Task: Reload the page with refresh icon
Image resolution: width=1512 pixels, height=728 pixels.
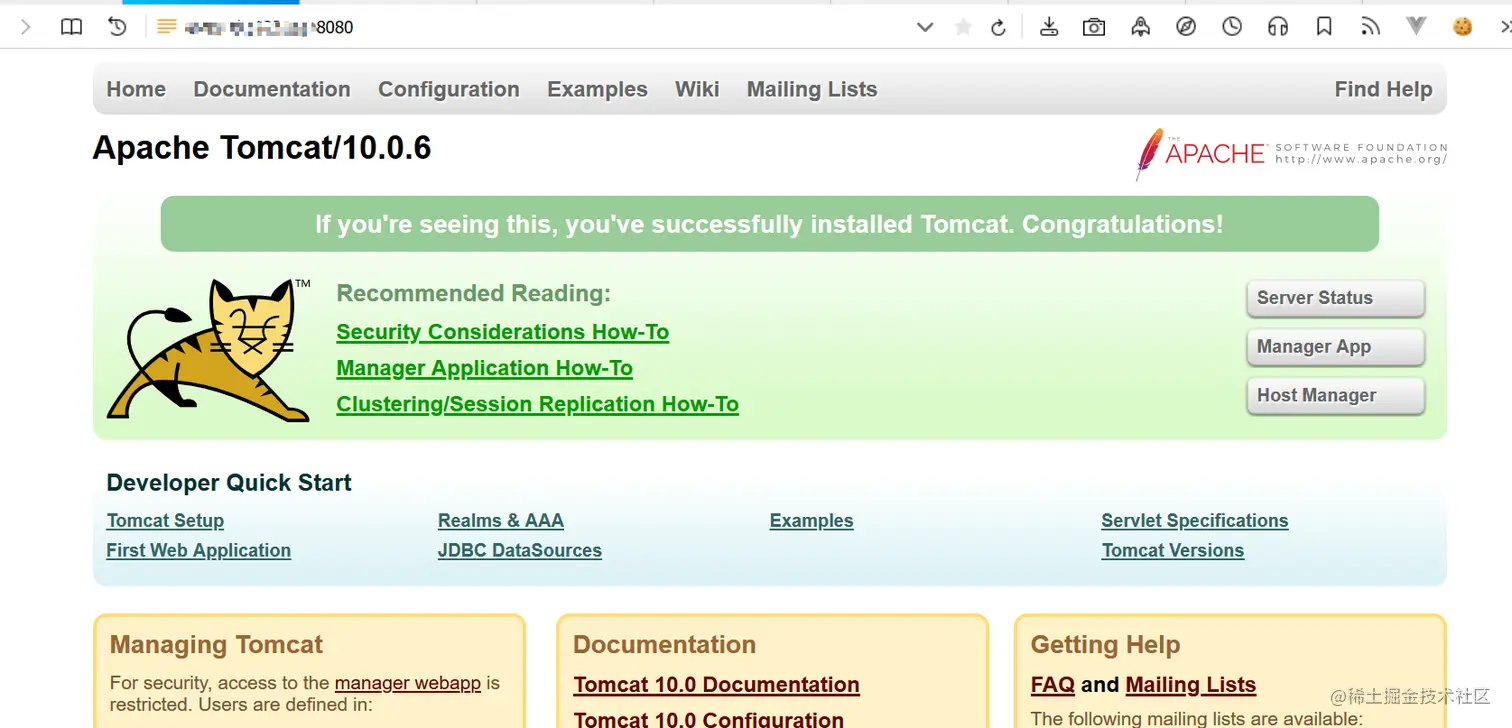Action: 998,27
